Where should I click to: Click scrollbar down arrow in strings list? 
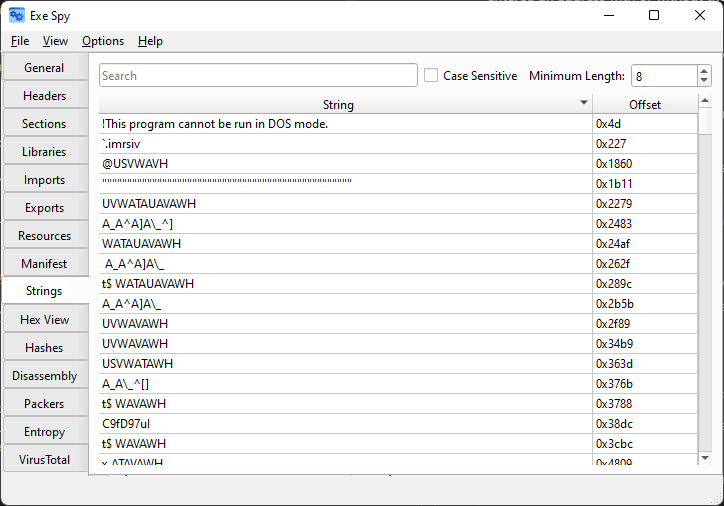click(x=705, y=458)
